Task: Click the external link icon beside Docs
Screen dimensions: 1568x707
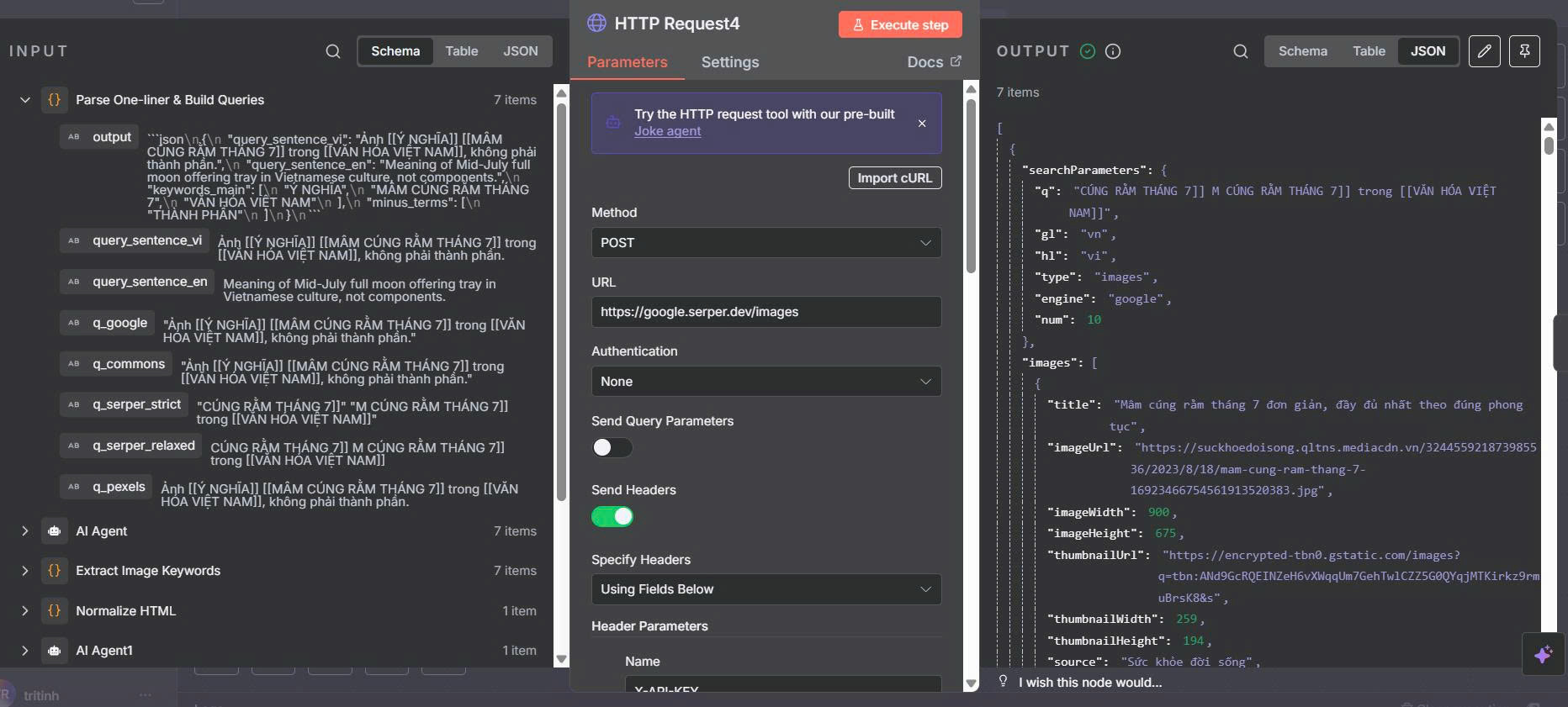Action: 956,61
